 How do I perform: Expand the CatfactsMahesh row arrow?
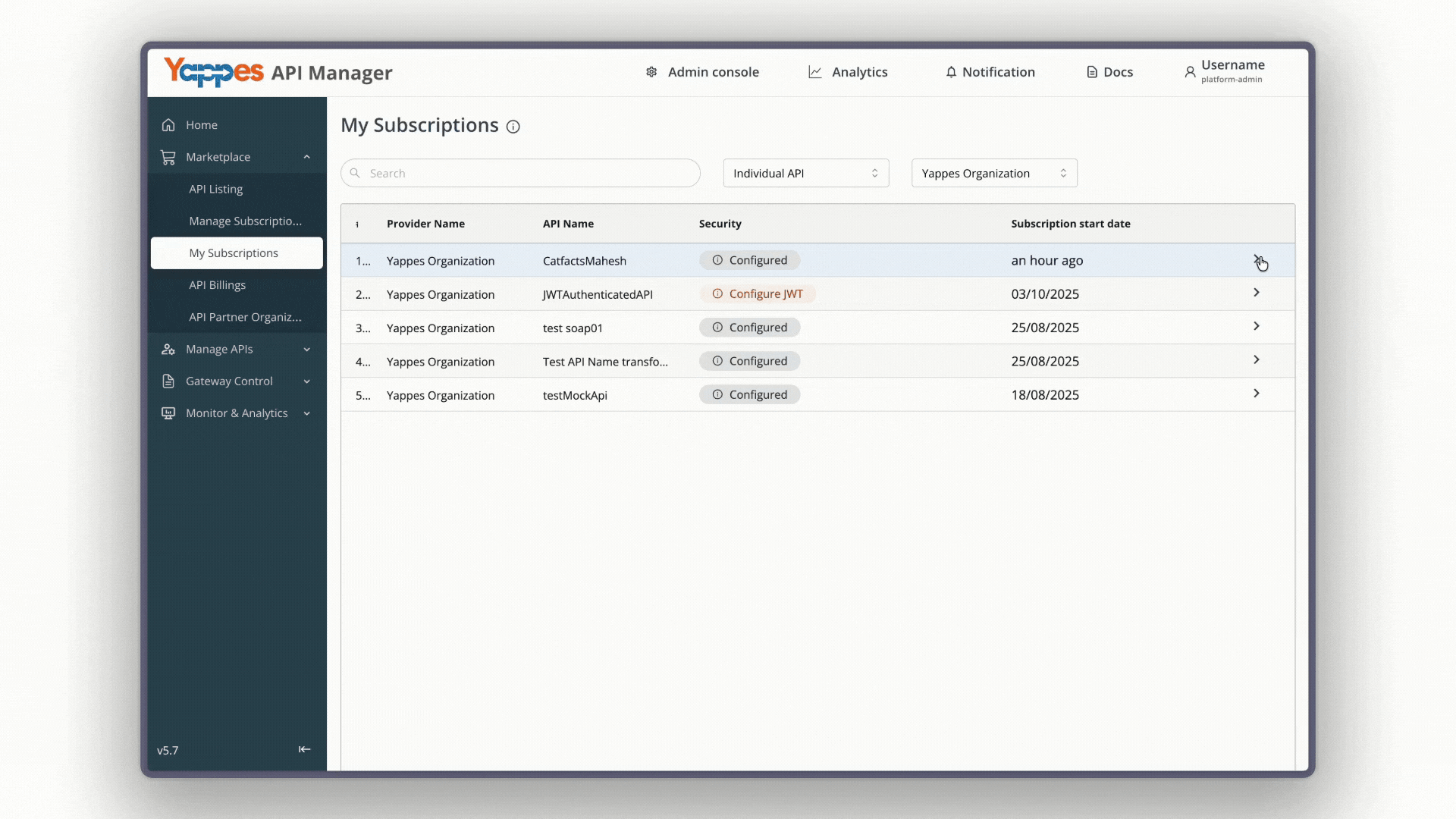coord(1257,259)
